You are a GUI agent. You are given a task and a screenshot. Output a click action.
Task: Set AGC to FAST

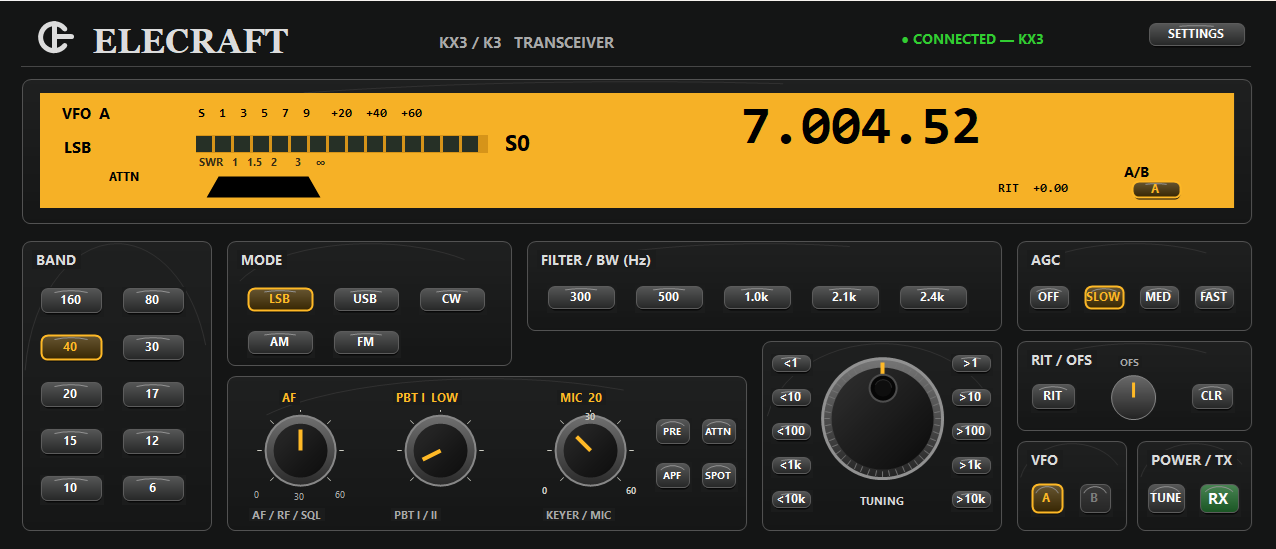point(1214,297)
